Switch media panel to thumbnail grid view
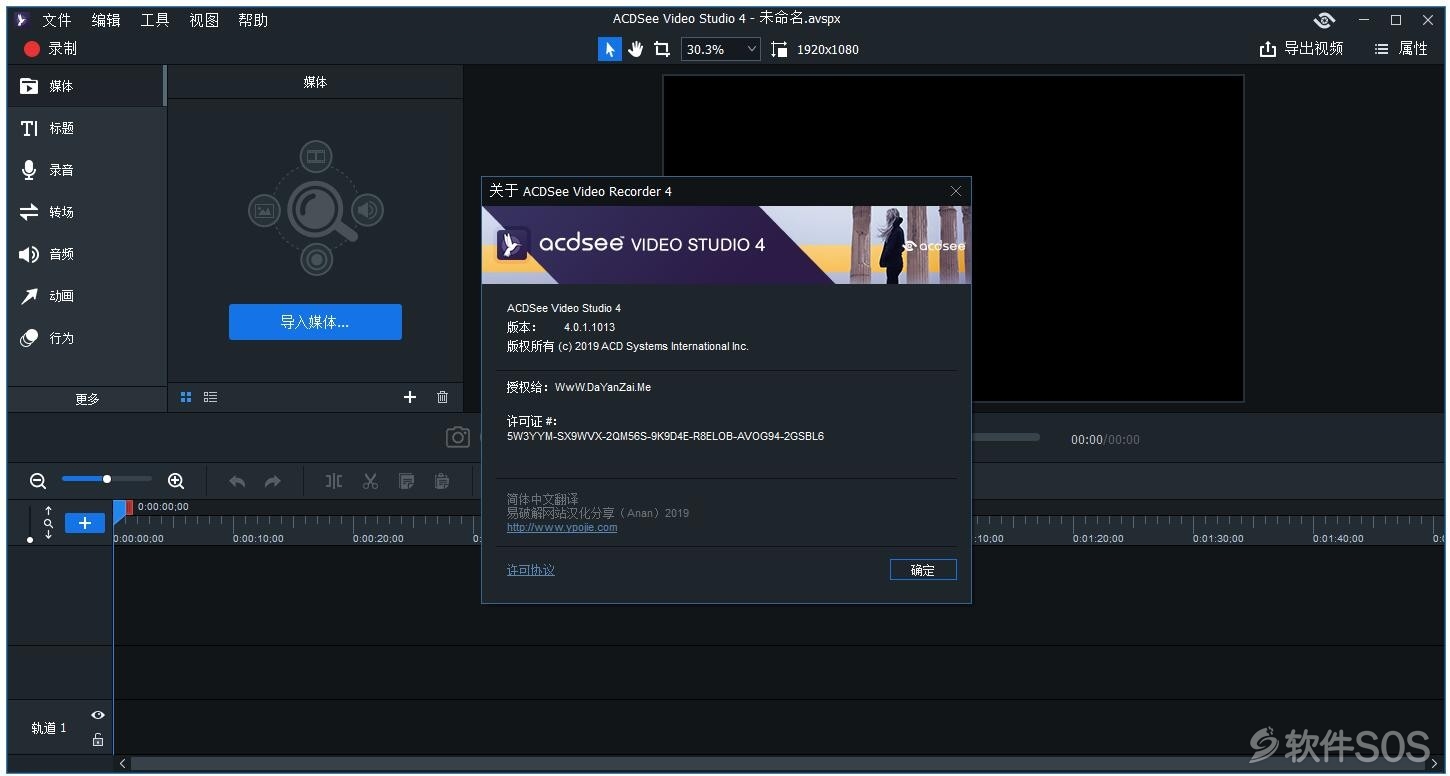1450x776 pixels. [x=186, y=397]
